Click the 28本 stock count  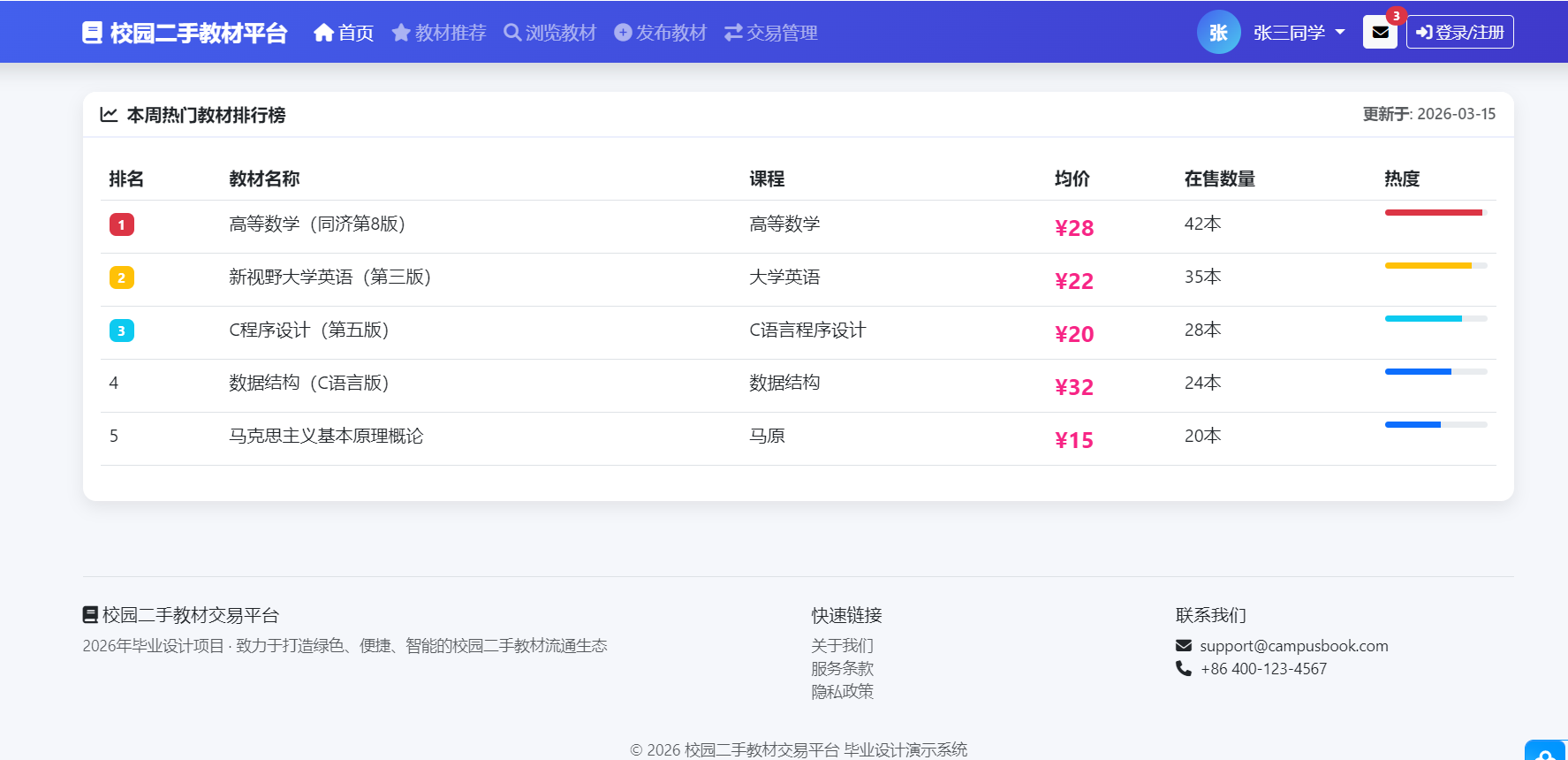(1202, 330)
